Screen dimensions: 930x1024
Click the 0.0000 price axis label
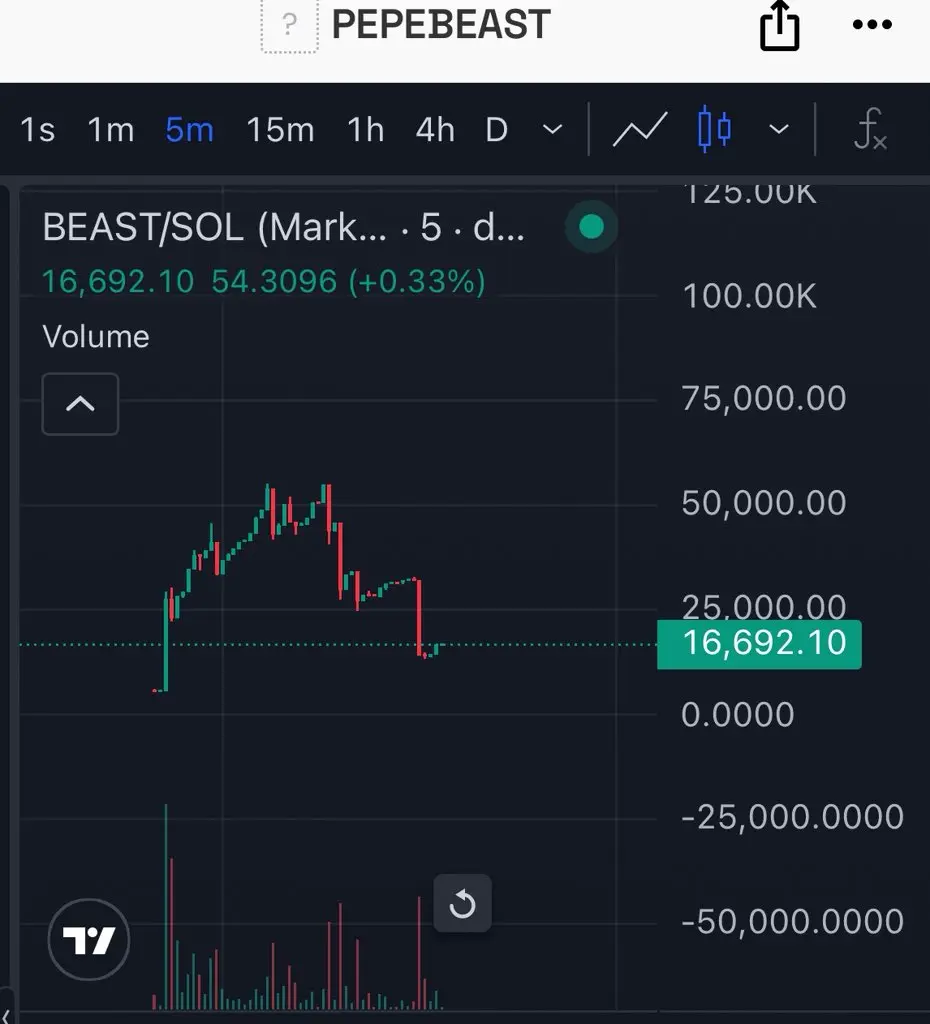tap(737, 714)
